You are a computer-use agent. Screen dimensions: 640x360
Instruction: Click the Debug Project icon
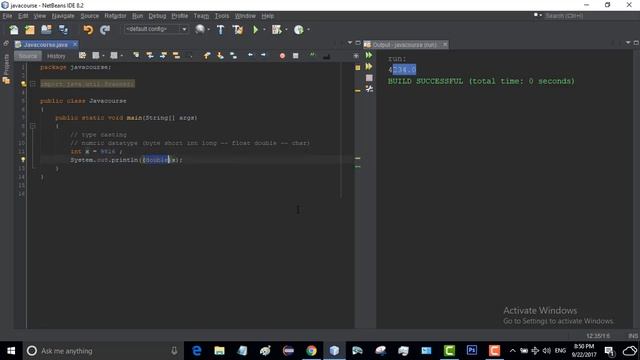click(277, 29)
